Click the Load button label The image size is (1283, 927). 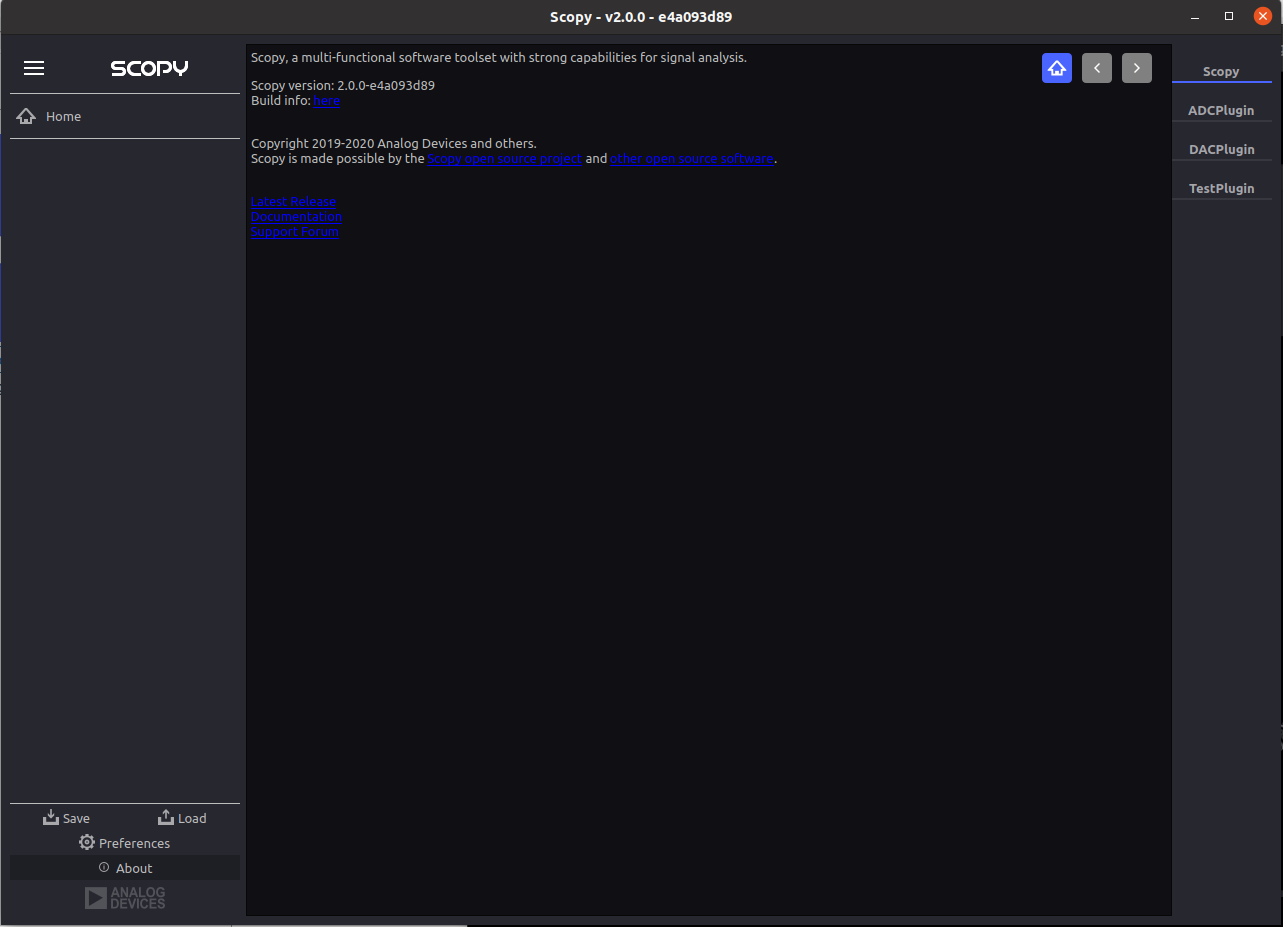(192, 818)
